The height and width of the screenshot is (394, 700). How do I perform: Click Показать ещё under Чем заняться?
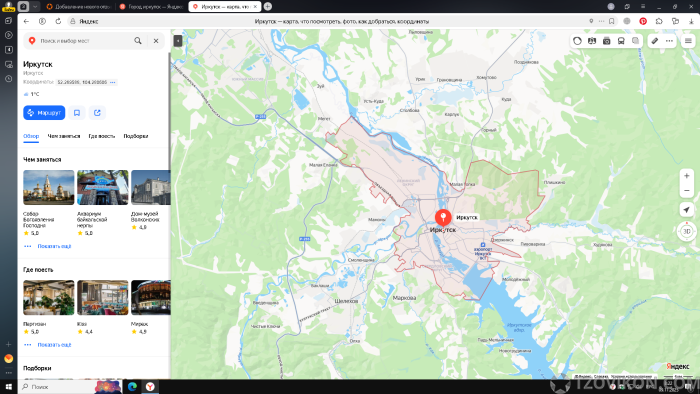tap(54, 246)
